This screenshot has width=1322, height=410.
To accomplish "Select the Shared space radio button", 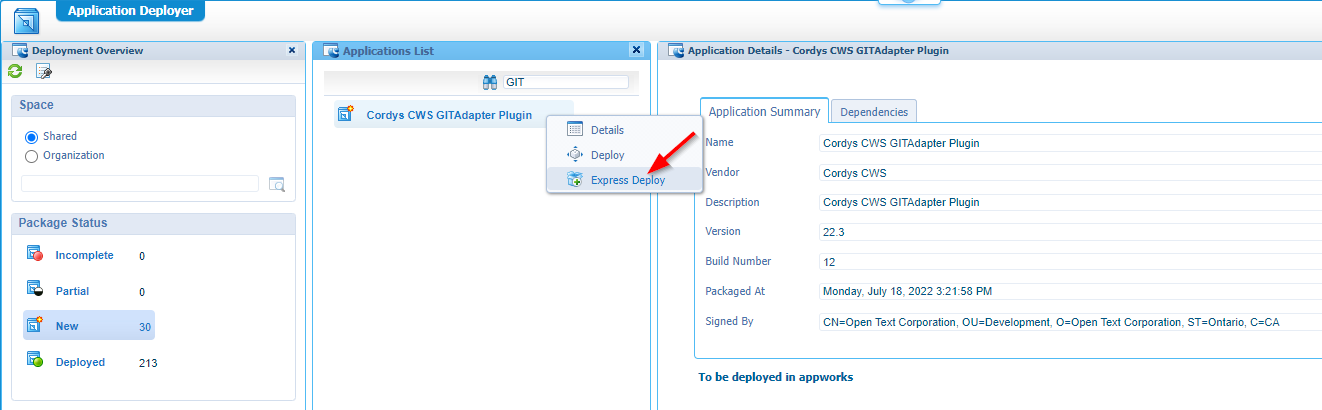I will click(x=32, y=137).
